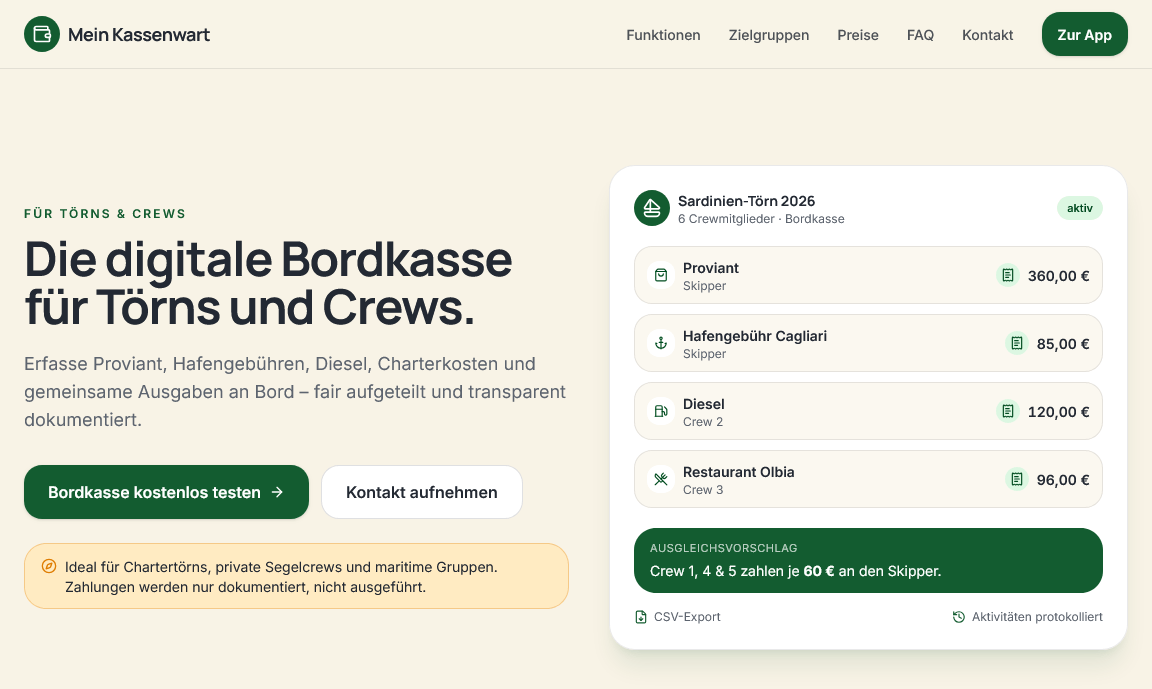Click the history icon by Aktivitäten protokolliert

click(x=959, y=617)
